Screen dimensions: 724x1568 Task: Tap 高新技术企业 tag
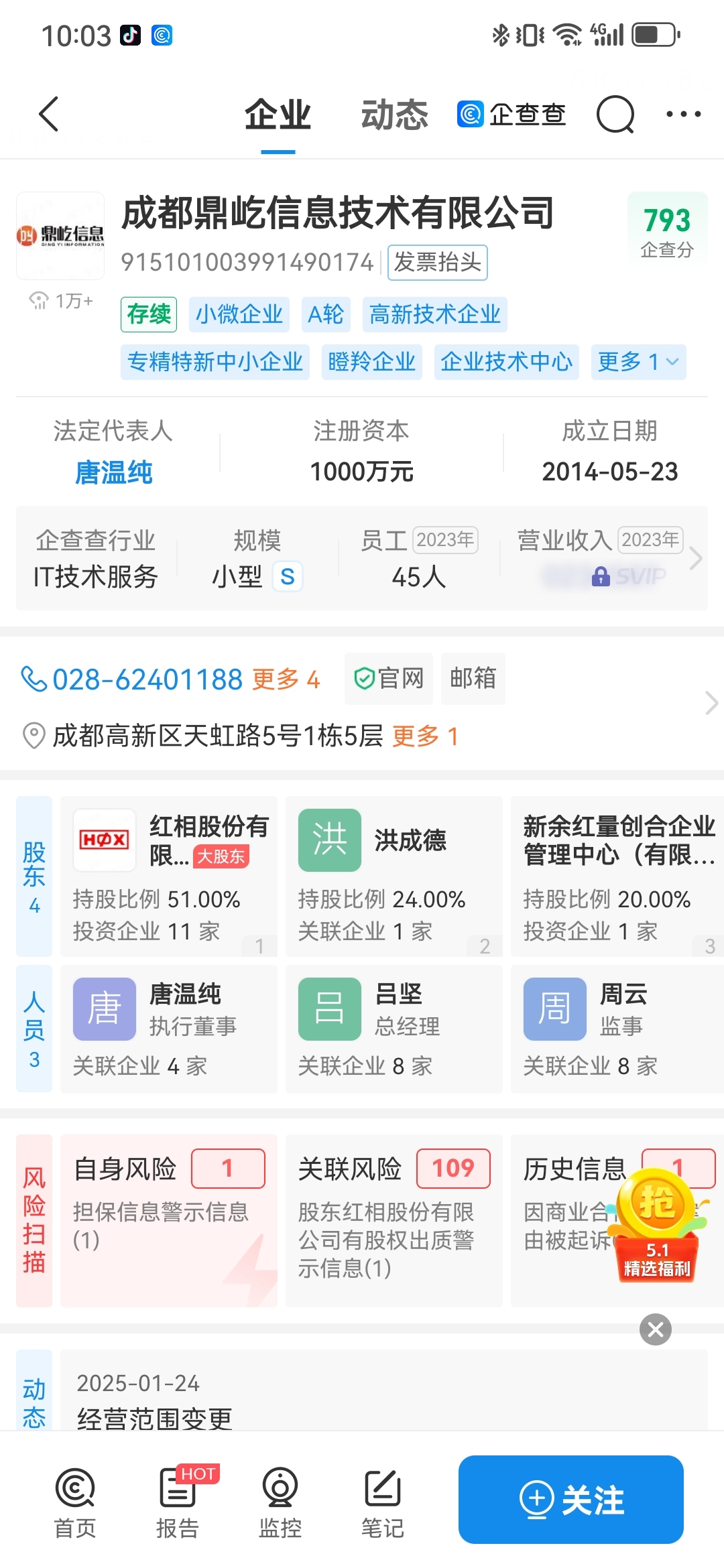[435, 314]
